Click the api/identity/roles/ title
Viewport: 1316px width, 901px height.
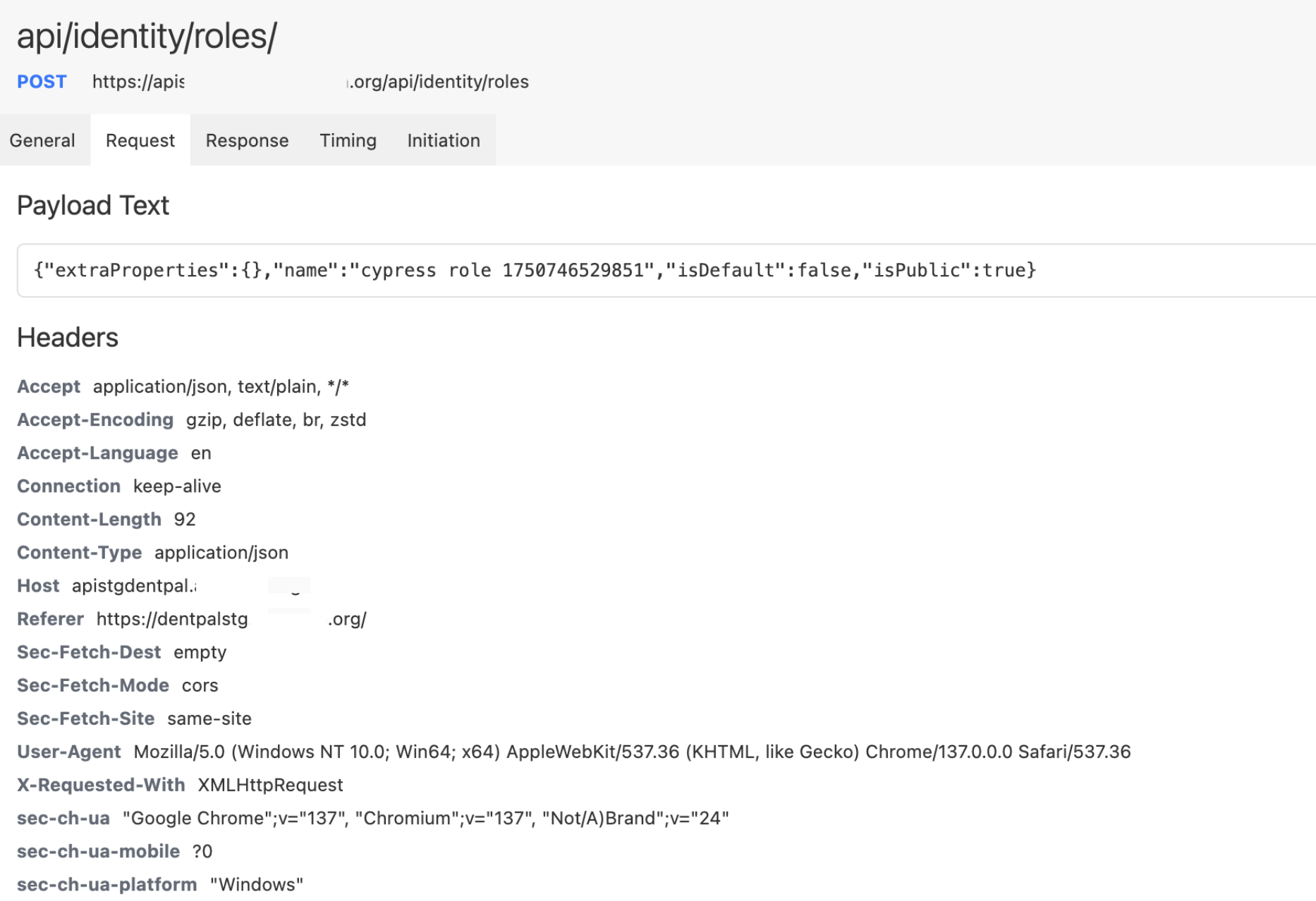(147, 36)
